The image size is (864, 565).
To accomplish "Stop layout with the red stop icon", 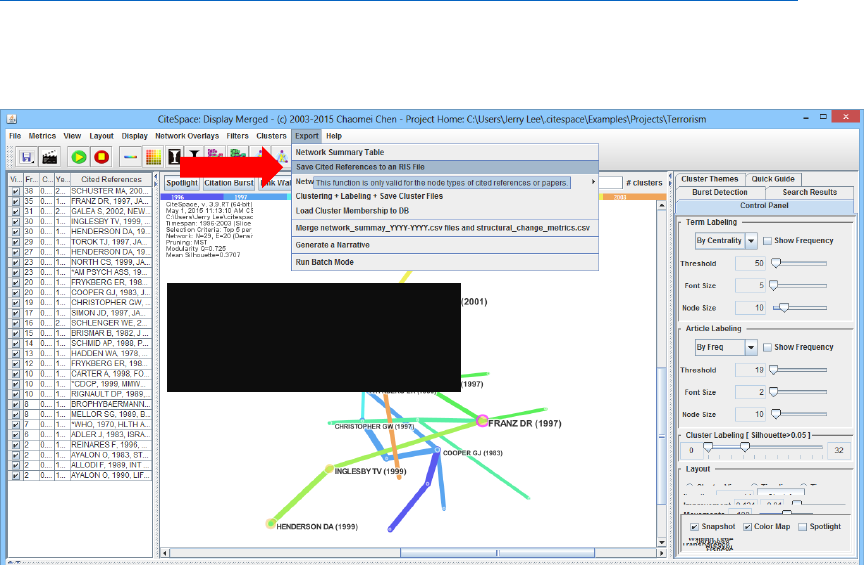I will click(x=101, y=157).
